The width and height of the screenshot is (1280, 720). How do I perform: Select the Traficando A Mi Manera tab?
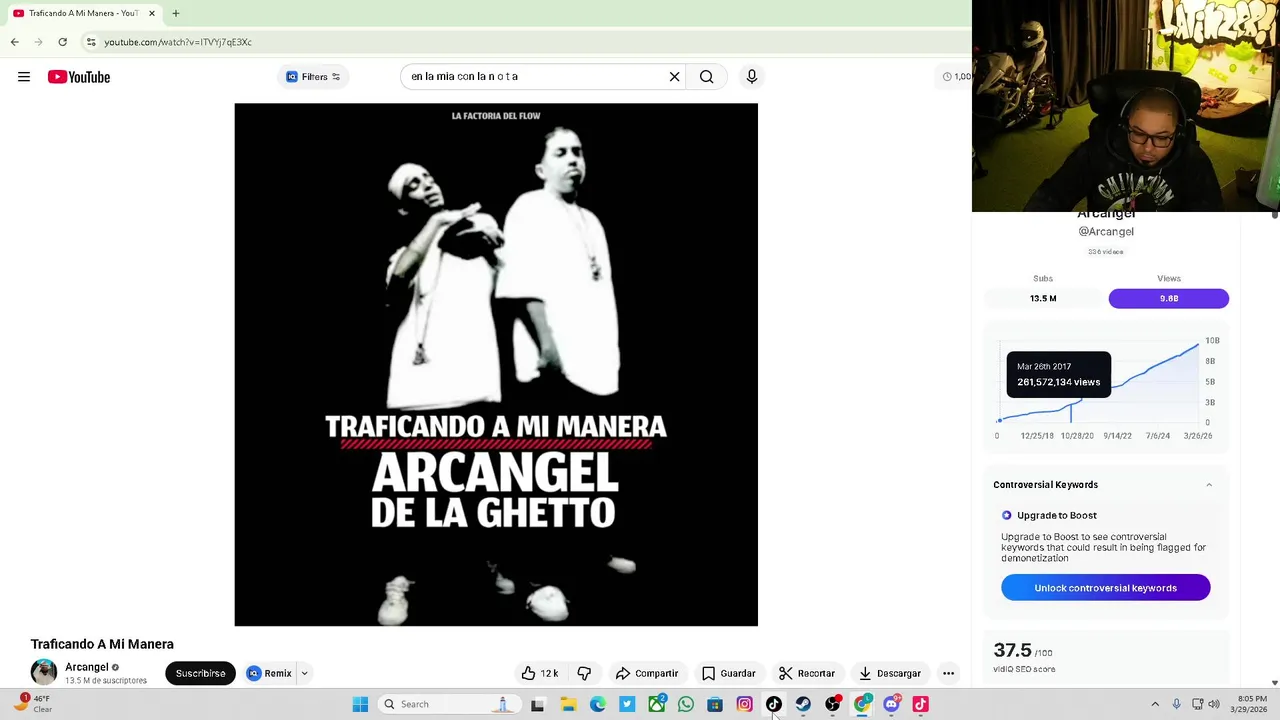(x=84, y=13)
